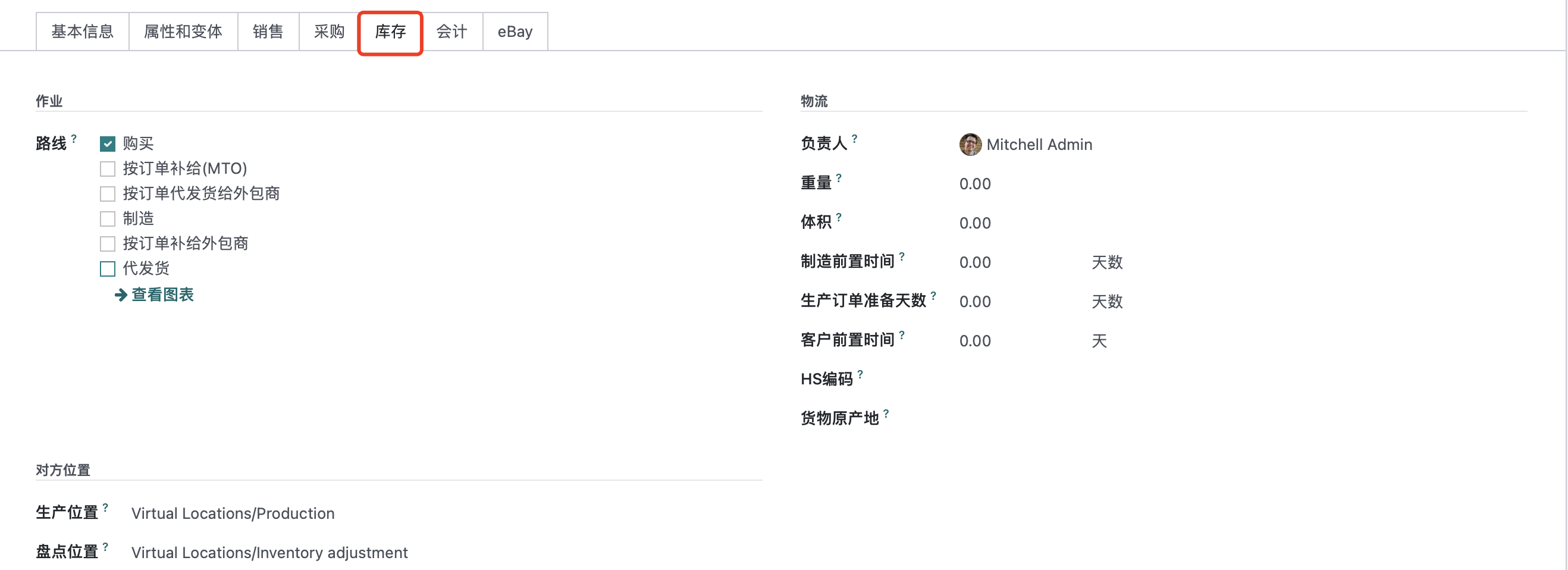
Task: Enable the 按订单补给(MTO) checkbox
Action: (108, 169)
